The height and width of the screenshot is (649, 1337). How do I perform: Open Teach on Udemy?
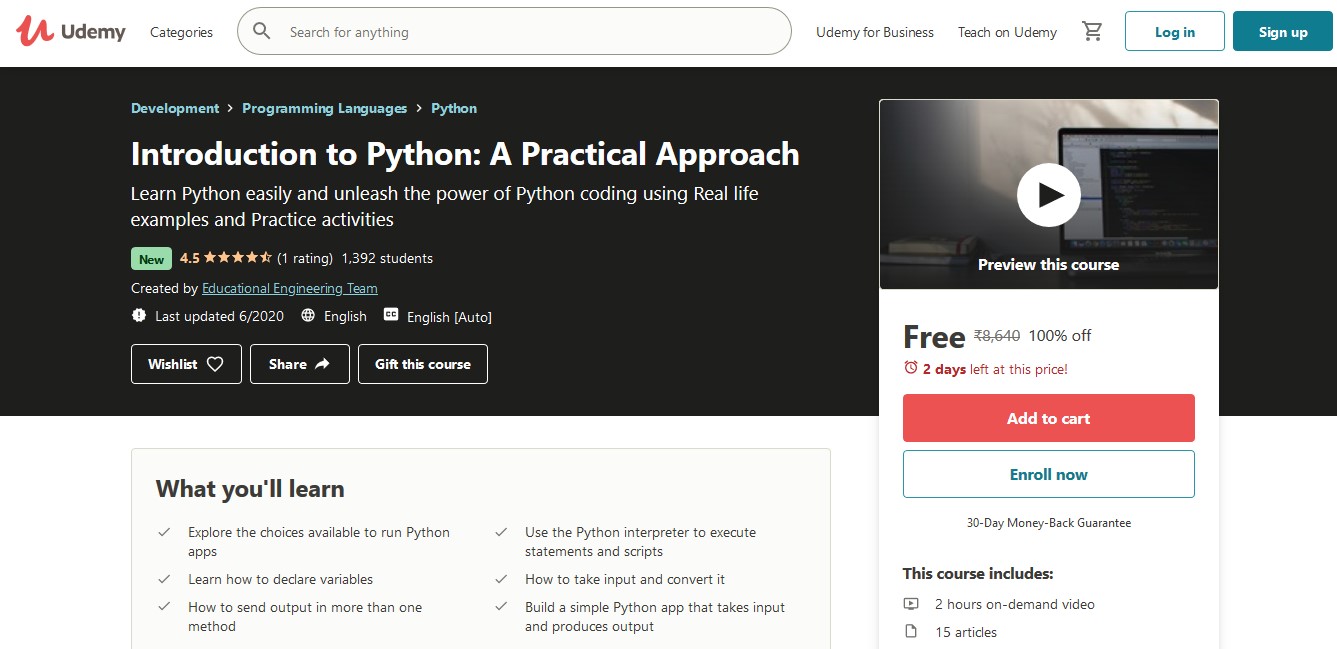coord(1007,32)
